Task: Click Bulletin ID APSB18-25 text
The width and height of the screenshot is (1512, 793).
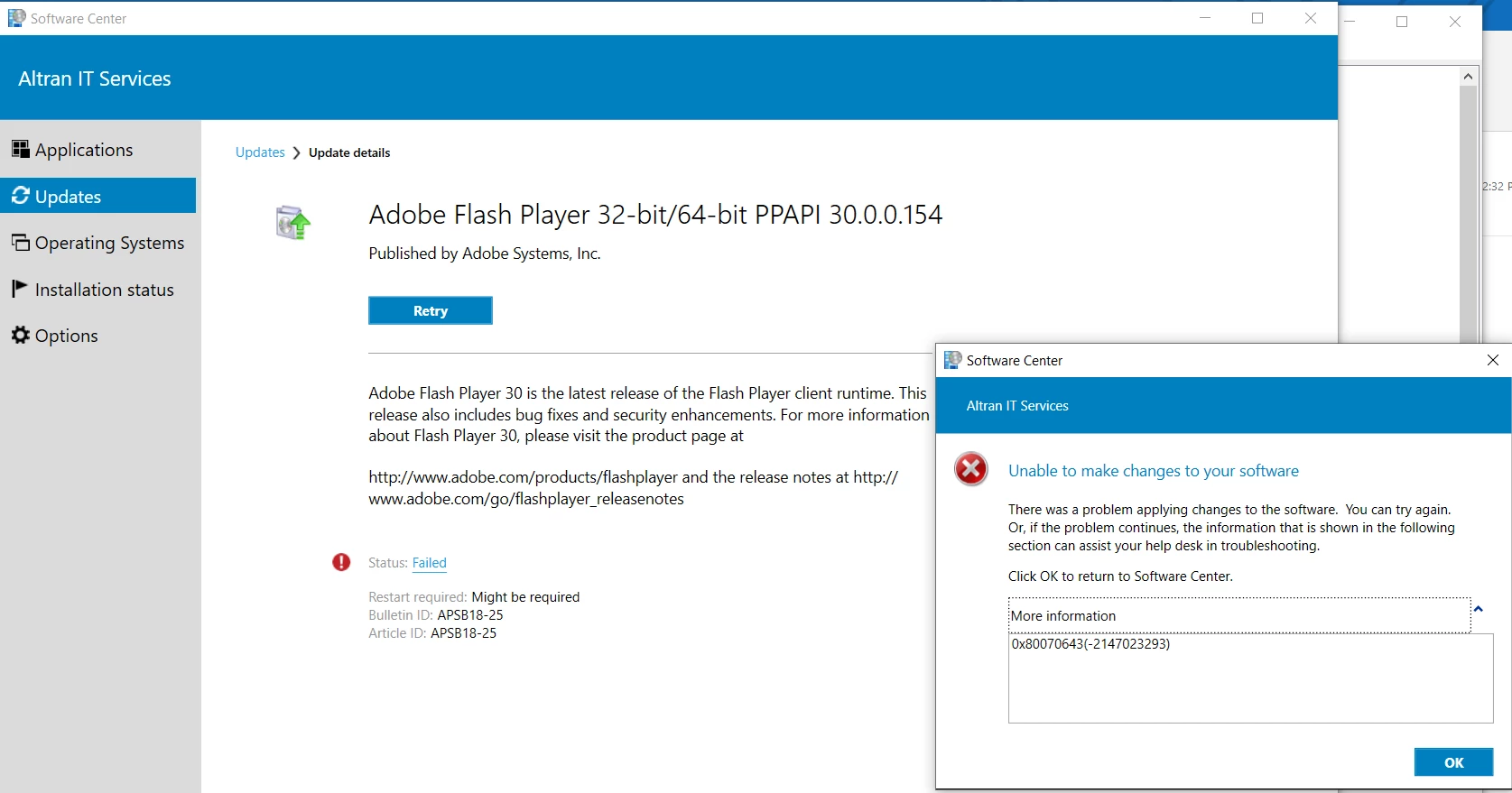Action: 436,615
